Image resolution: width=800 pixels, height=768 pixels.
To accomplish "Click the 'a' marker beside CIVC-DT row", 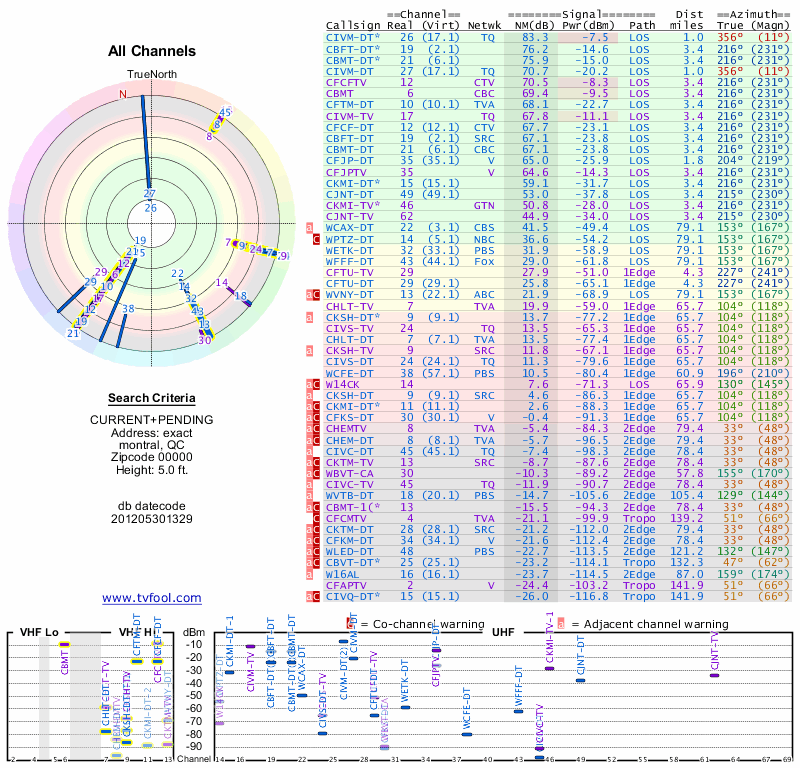I will [x=309, y=451].
